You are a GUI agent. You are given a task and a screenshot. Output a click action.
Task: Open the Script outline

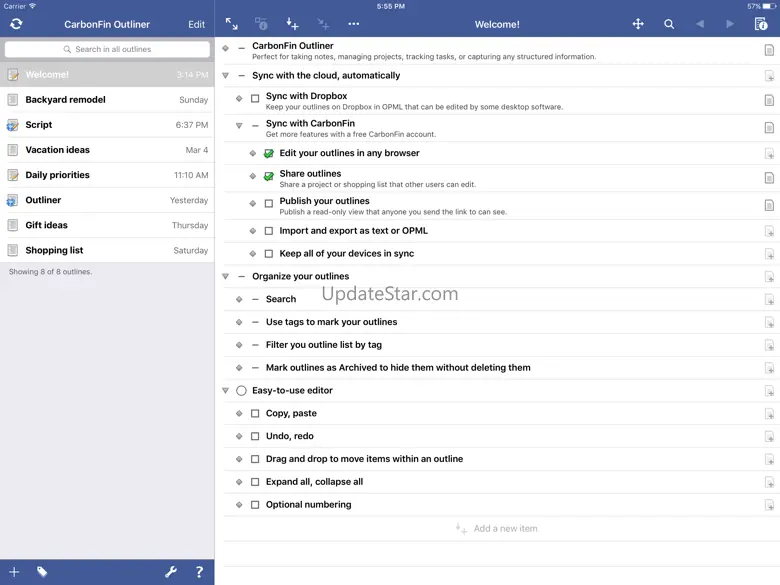[x=107, y=125]
